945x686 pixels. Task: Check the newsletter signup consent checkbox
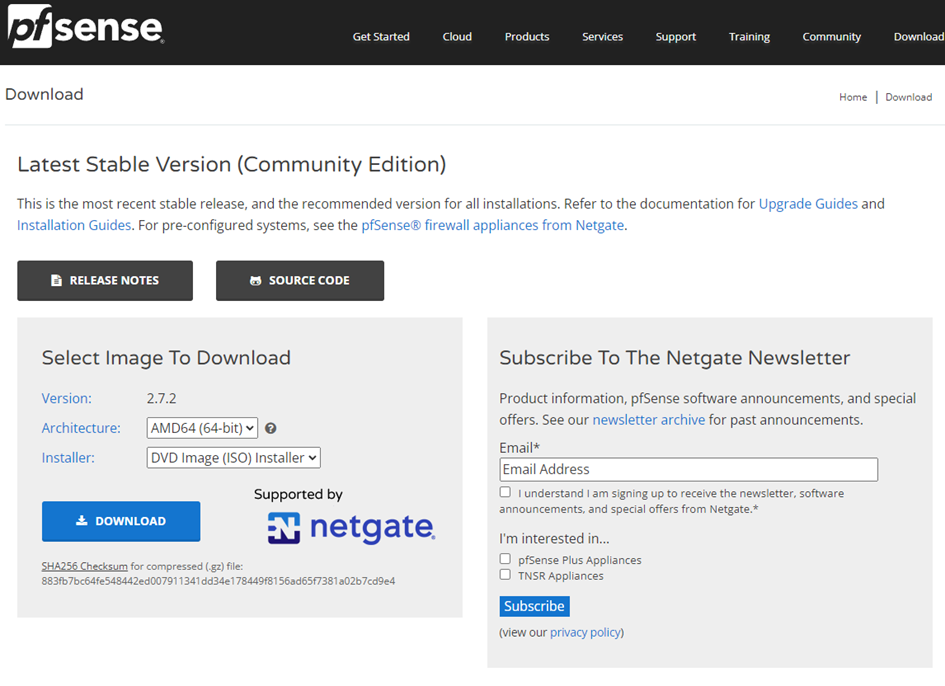click(505, 492)
